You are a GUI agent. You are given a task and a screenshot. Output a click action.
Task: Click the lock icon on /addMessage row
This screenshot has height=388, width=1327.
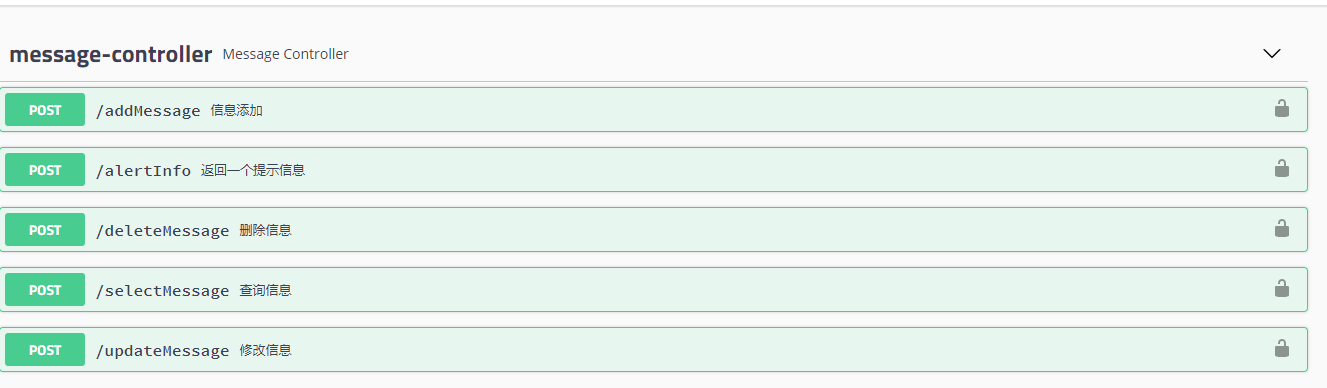tap(1281, 109)
